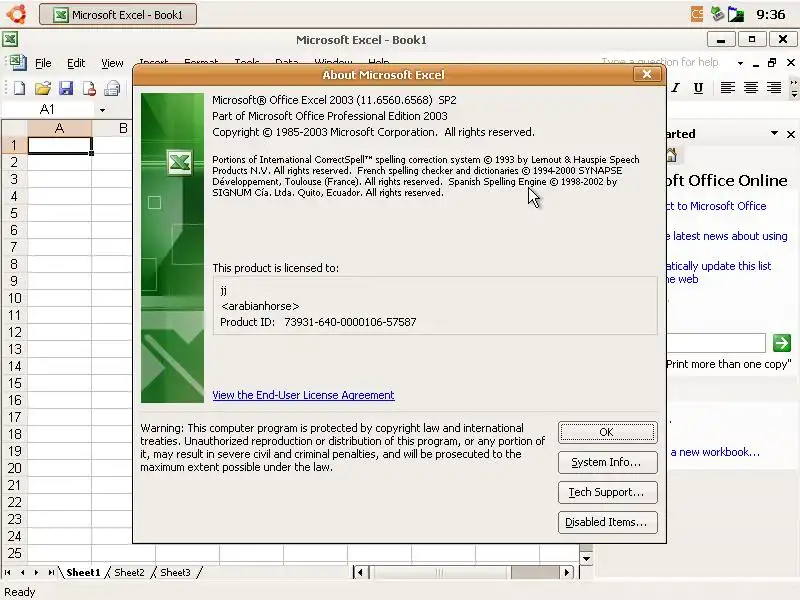Switch to the Sheet1 tab
800x600 pixels.
83,572
